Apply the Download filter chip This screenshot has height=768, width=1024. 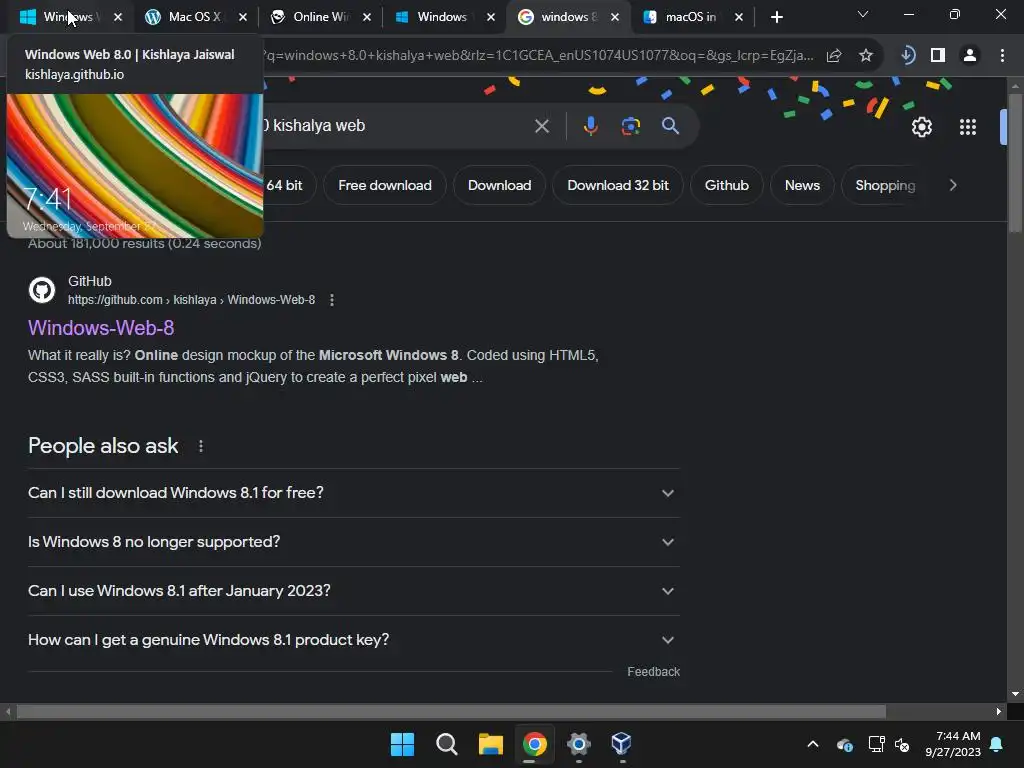(500, 185)
